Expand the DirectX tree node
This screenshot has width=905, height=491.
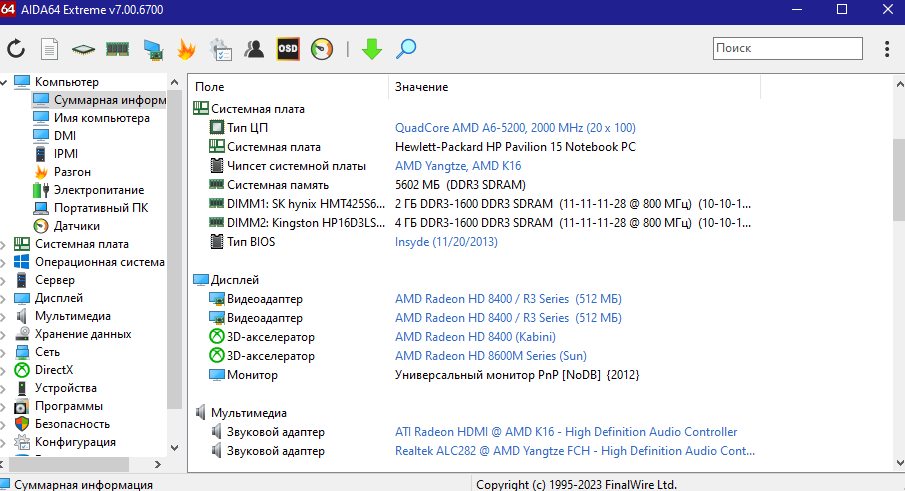pyautogui.click(x=3, y=370)
